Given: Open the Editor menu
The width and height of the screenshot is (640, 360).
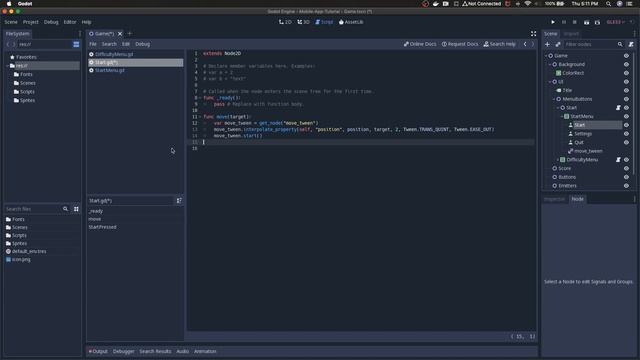Looking at the screenshot, I should pos(70,22).
